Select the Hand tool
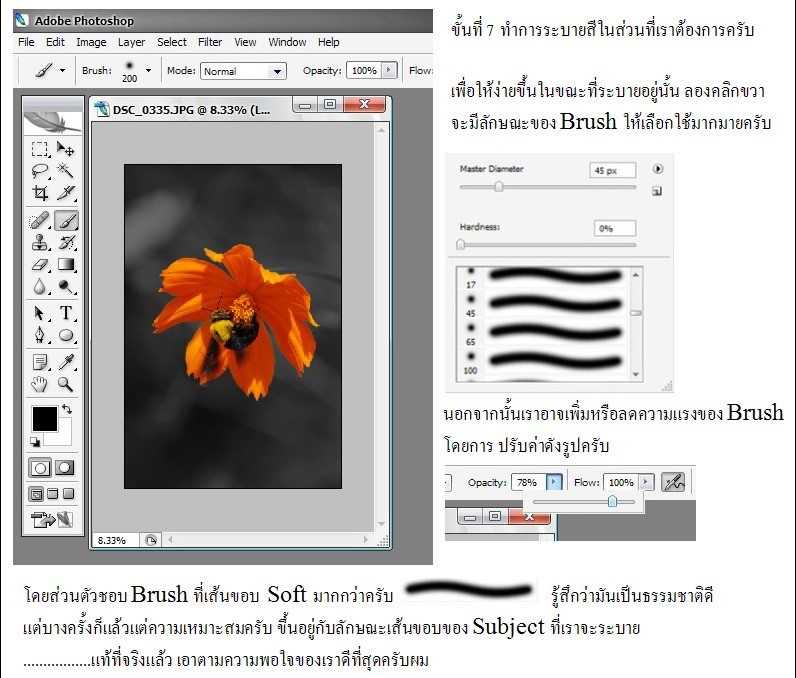The width and height of the screenshot is (796, 678). click(40, 384)
